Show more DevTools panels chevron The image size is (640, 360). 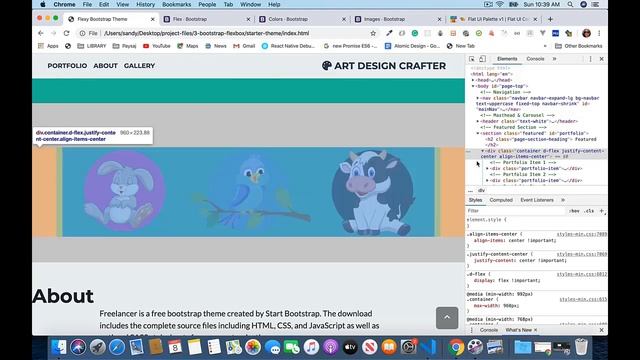(x=554, y=59)
